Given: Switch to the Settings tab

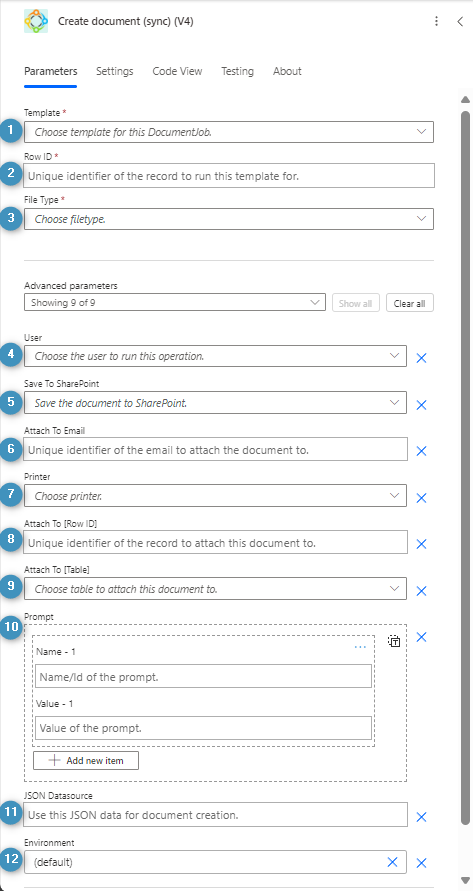Looking at the screenshot, I should [x=114, y=71].
